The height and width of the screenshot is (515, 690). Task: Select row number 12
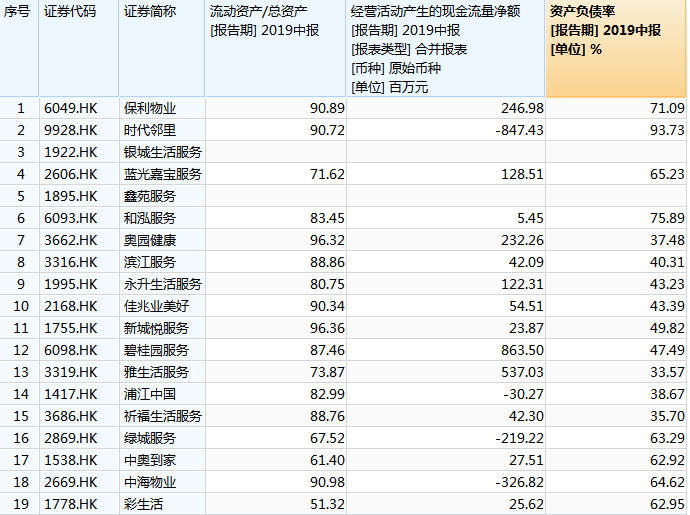(x=21, y=350)
